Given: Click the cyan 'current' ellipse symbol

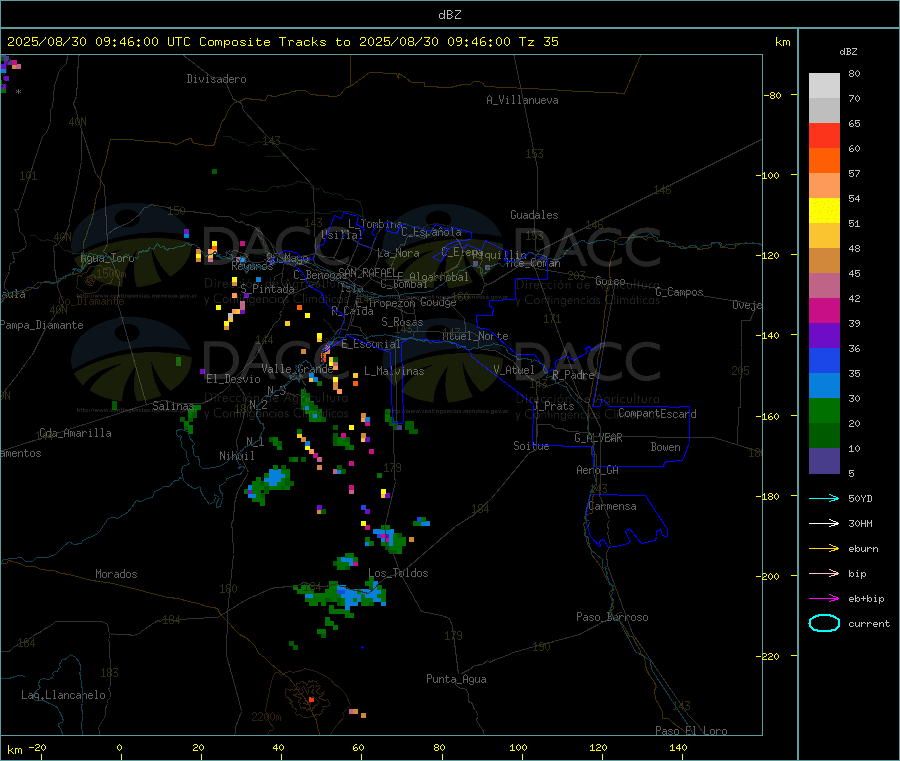Looking at the screenshot, I should 824,623.
